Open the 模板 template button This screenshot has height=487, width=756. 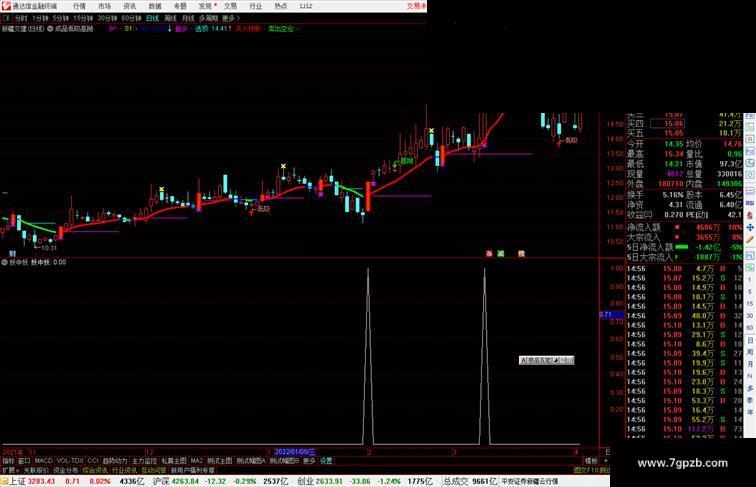coord(591,461)
